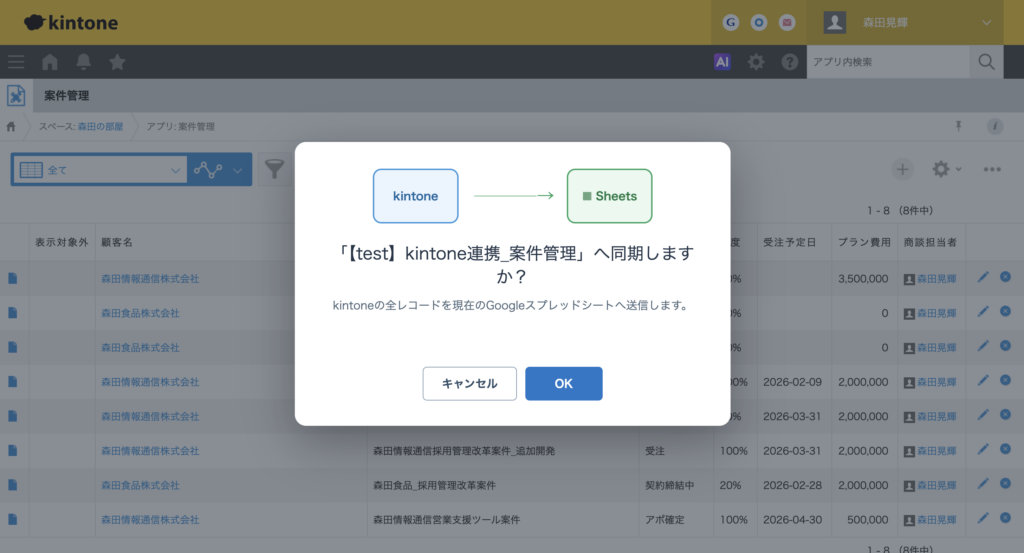Open the blue circle Outlook shortcut icon
This screenshot has width=1024, height=553.
tap(759, 23)
